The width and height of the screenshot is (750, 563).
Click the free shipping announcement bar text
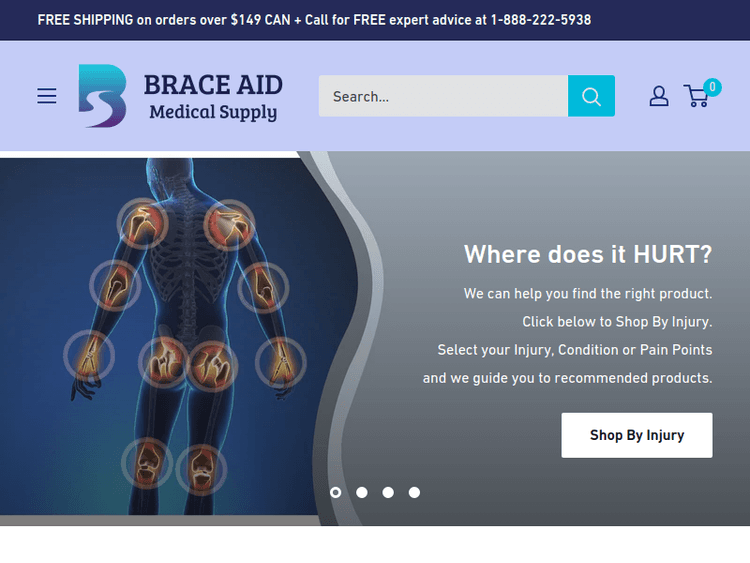click(314, 20)
